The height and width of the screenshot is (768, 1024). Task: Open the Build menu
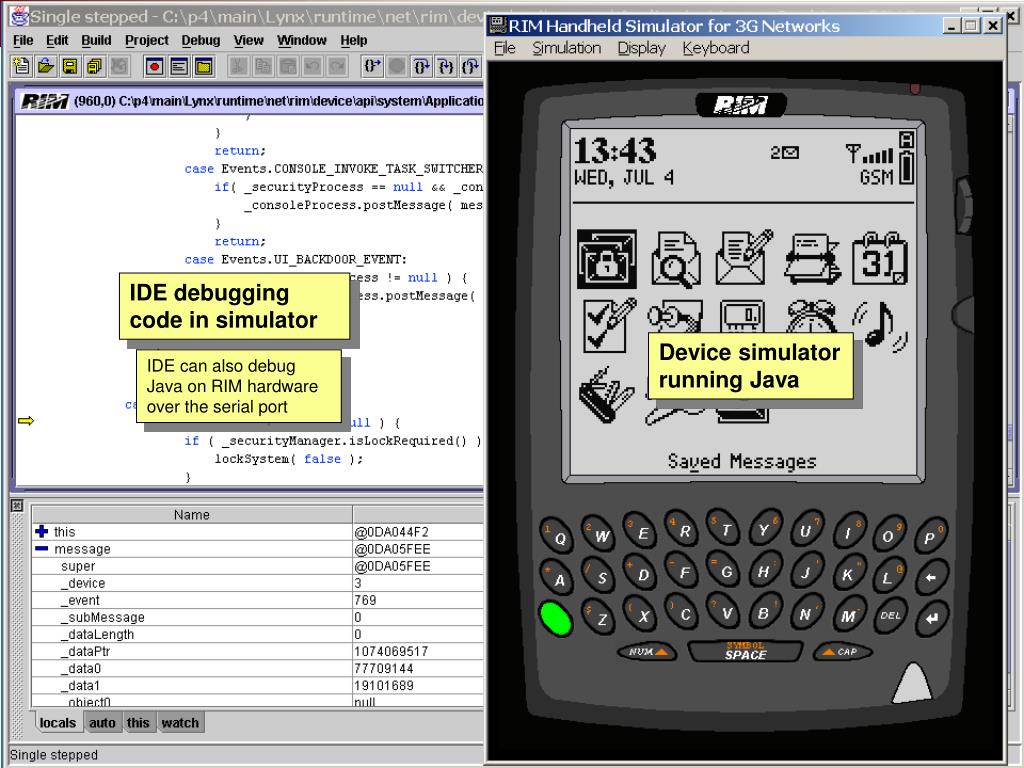click(96, 40)
